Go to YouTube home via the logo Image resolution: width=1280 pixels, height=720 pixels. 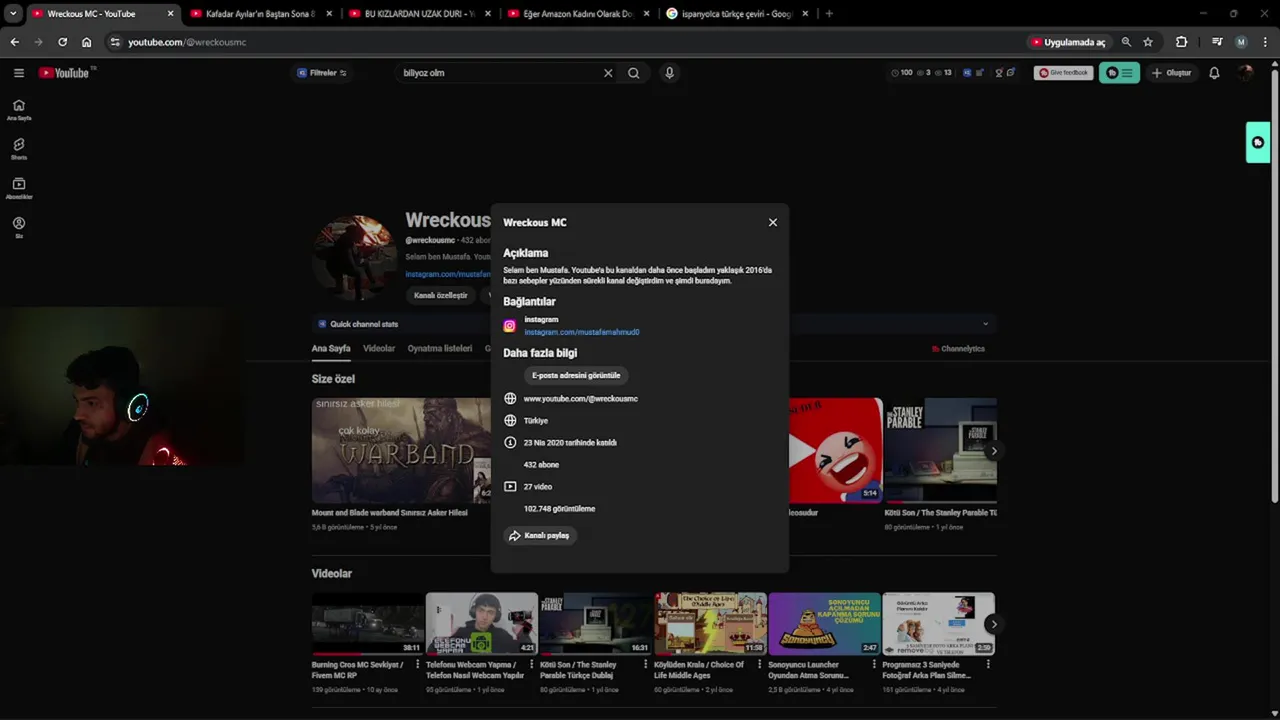65,73
